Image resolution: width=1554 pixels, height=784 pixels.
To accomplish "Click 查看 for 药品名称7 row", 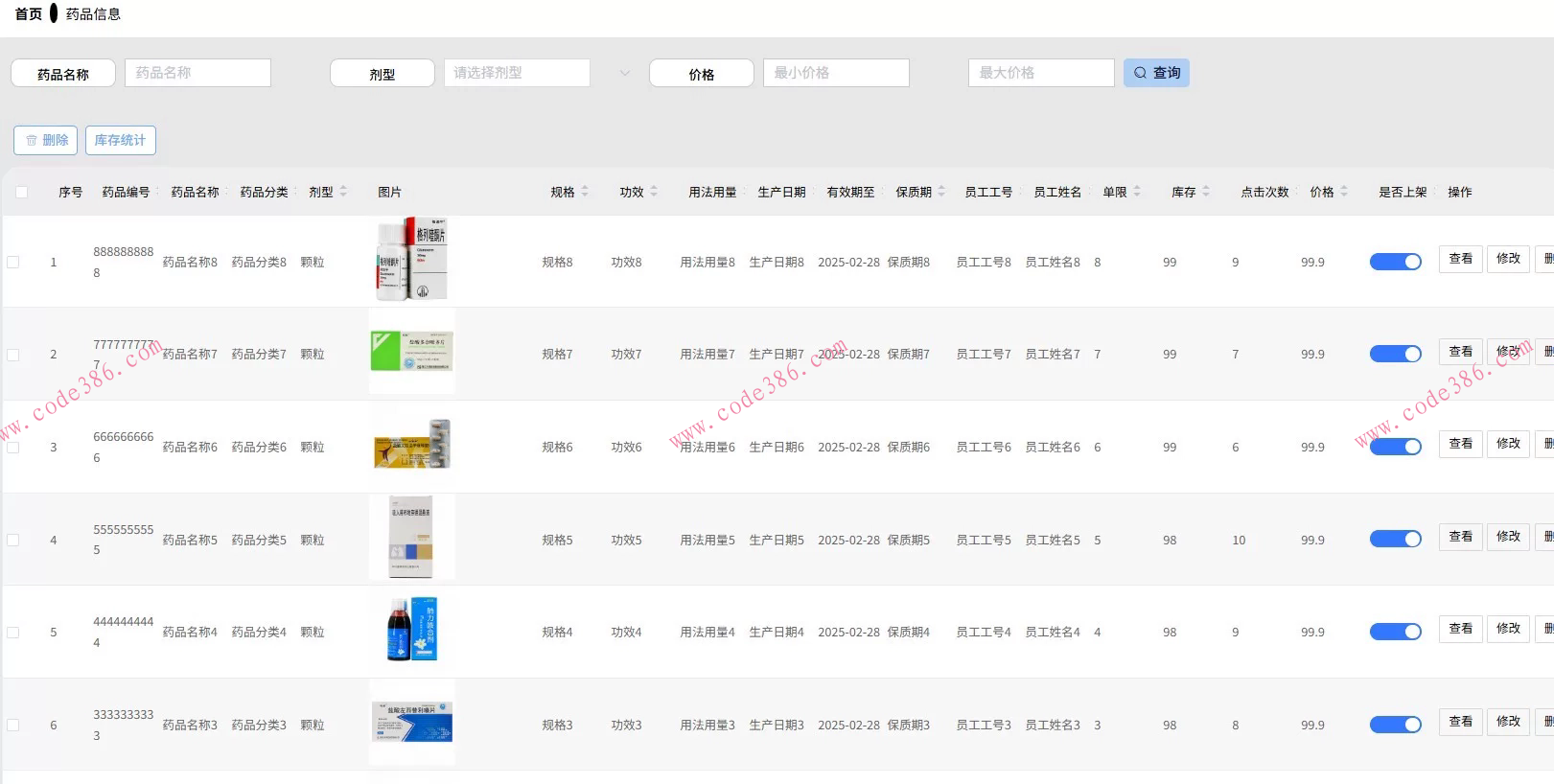I will tap(1460, 352).
